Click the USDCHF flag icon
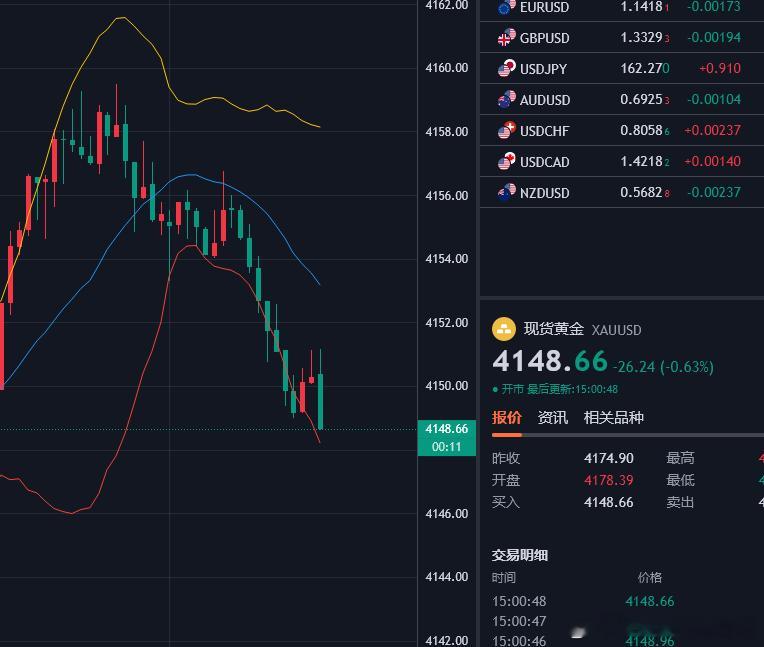The width and height of the screenshot is (764, 647). point(507,131)
